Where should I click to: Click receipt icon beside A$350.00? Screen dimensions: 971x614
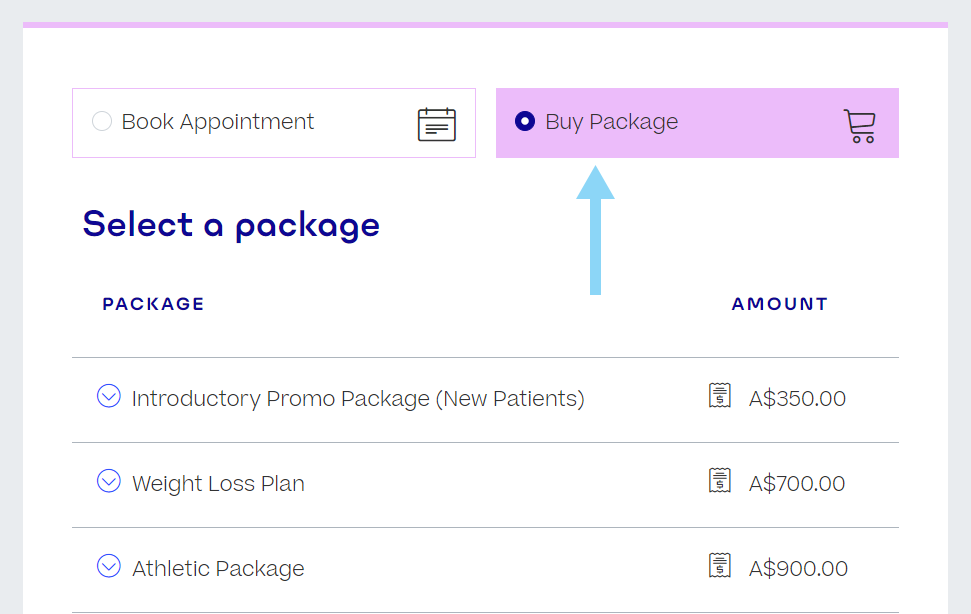719,396
